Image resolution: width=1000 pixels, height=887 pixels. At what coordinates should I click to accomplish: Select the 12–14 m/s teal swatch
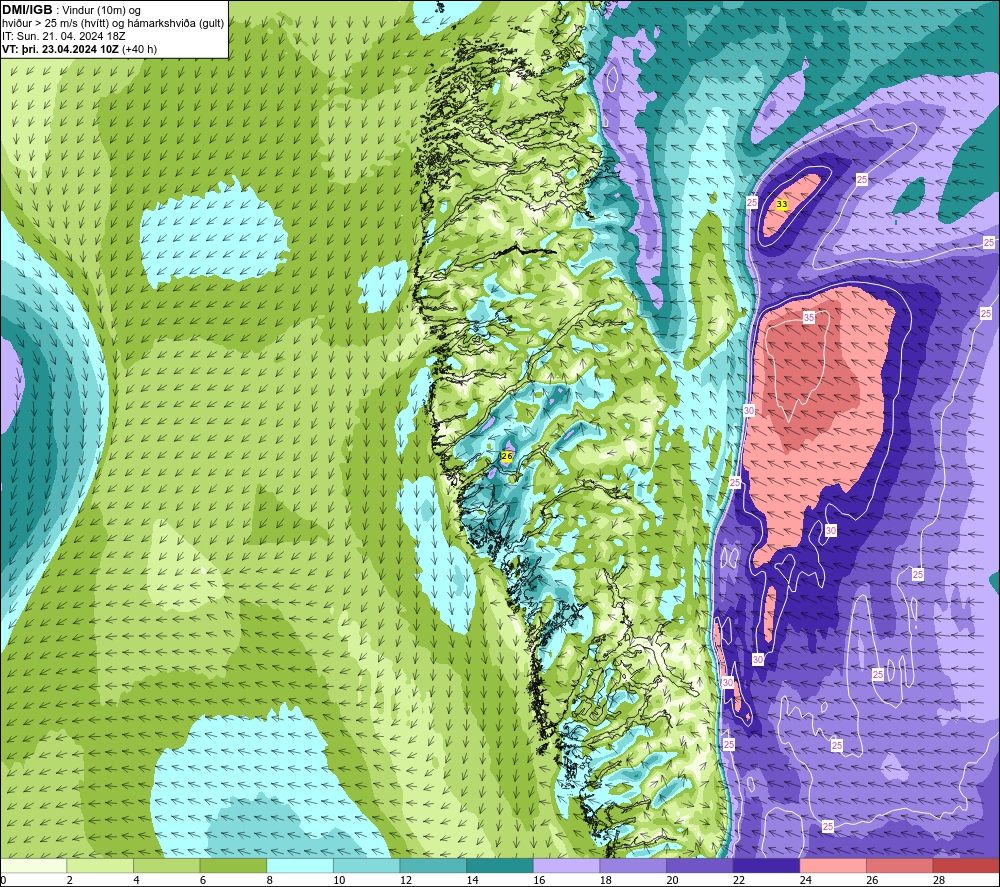coord(433,866)
